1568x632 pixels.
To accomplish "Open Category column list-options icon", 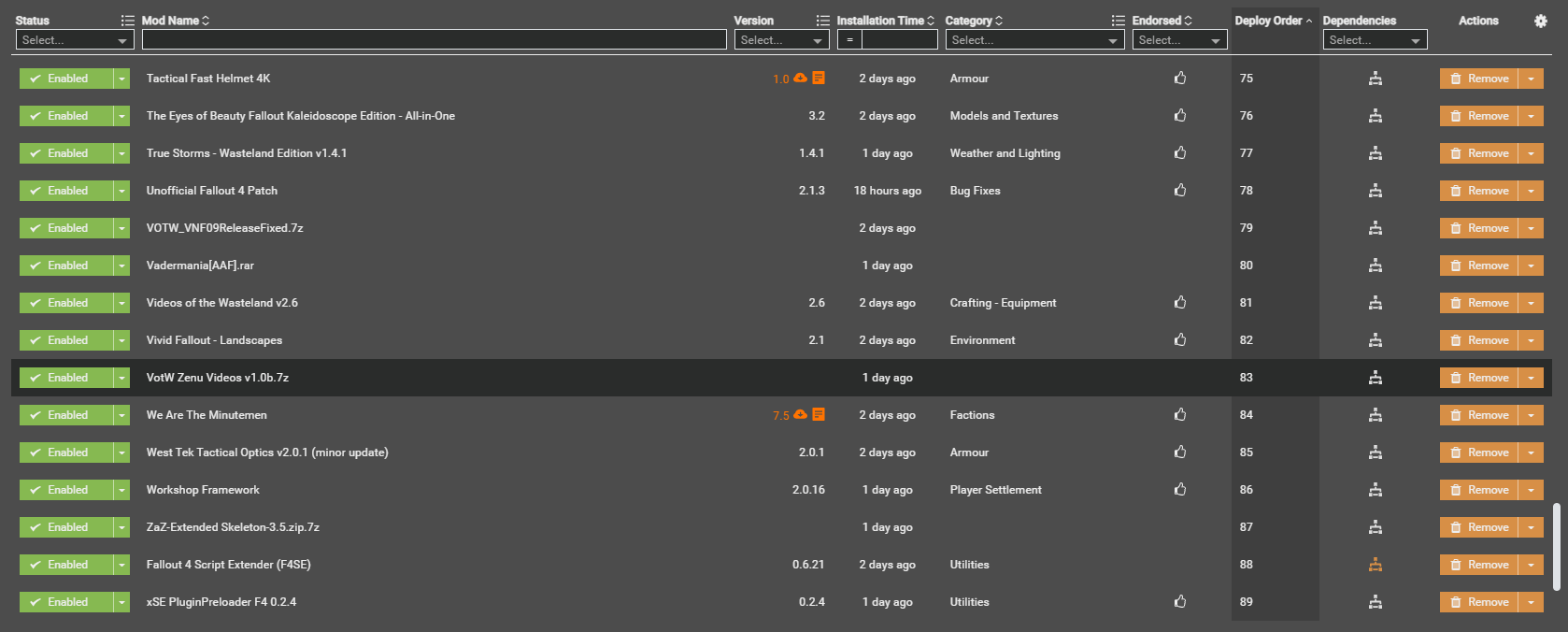I will (1119, 21).
